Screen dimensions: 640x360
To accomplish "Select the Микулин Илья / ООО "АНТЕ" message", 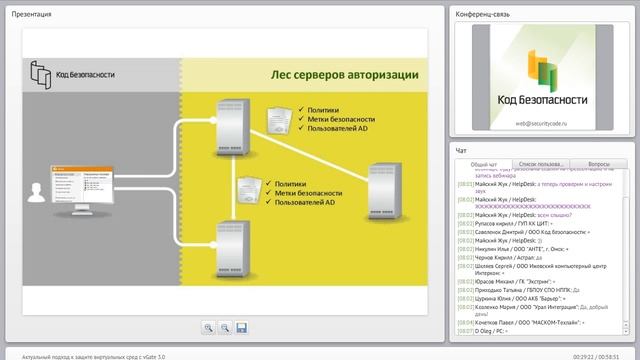I will coord(513,249).
